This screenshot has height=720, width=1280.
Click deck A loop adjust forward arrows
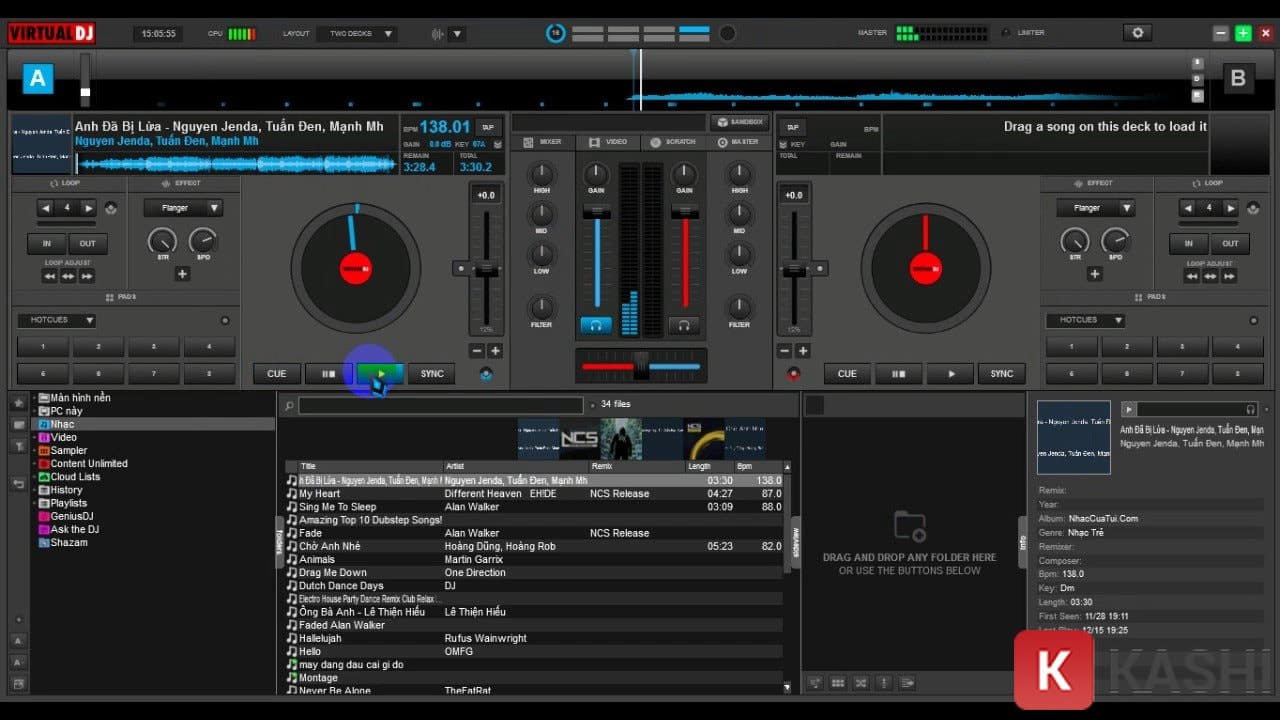pos(87,276)
